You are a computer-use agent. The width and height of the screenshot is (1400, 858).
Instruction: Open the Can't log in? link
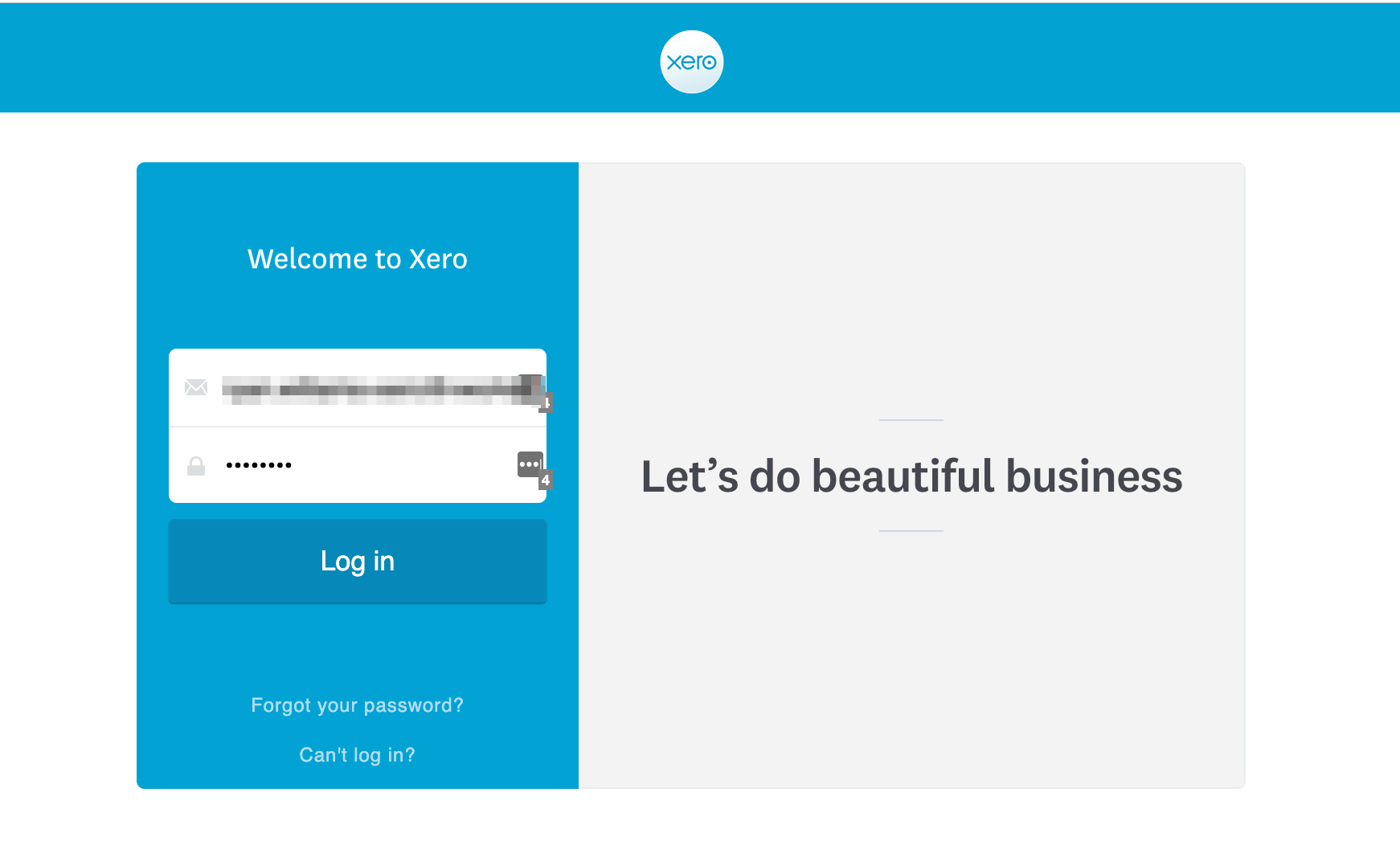[358, 755]
